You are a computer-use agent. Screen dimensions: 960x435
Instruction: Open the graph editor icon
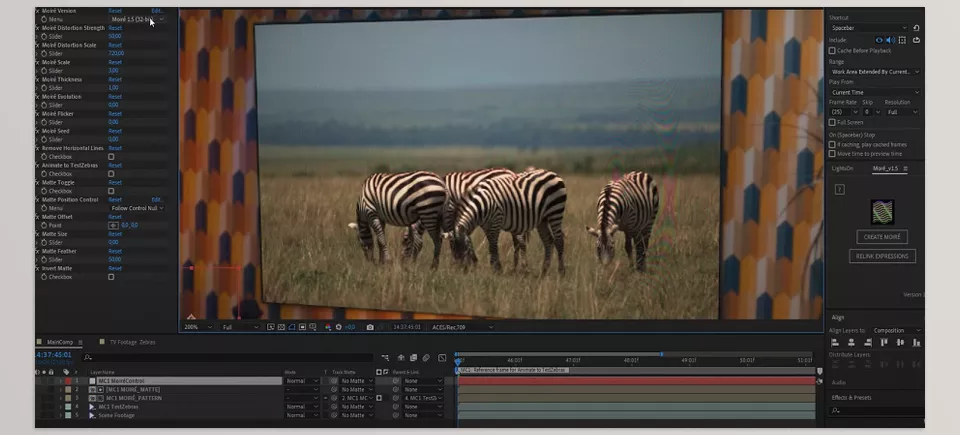coord(442,358)
